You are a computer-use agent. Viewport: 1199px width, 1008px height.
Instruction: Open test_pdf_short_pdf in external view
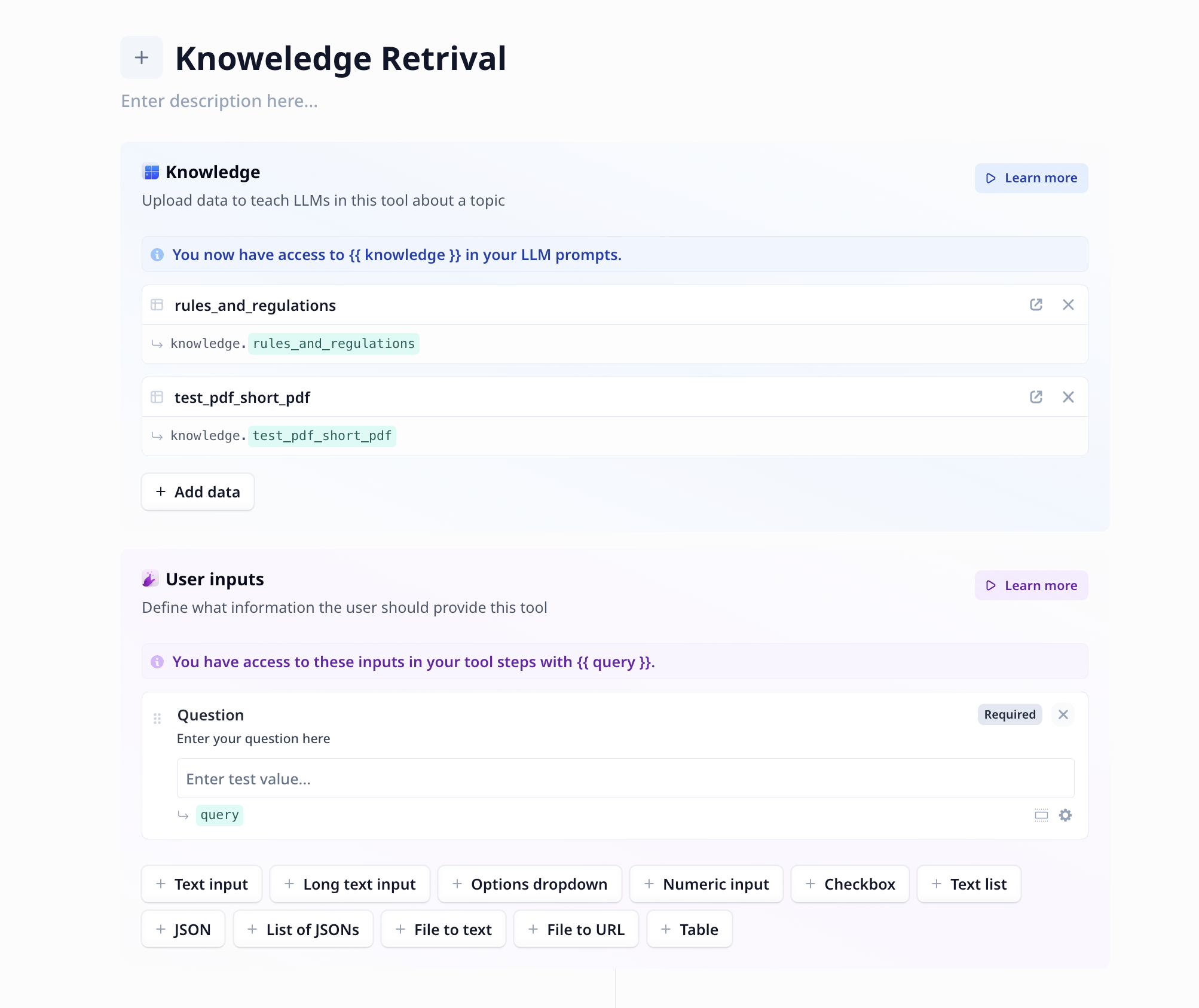[1036, 397]
